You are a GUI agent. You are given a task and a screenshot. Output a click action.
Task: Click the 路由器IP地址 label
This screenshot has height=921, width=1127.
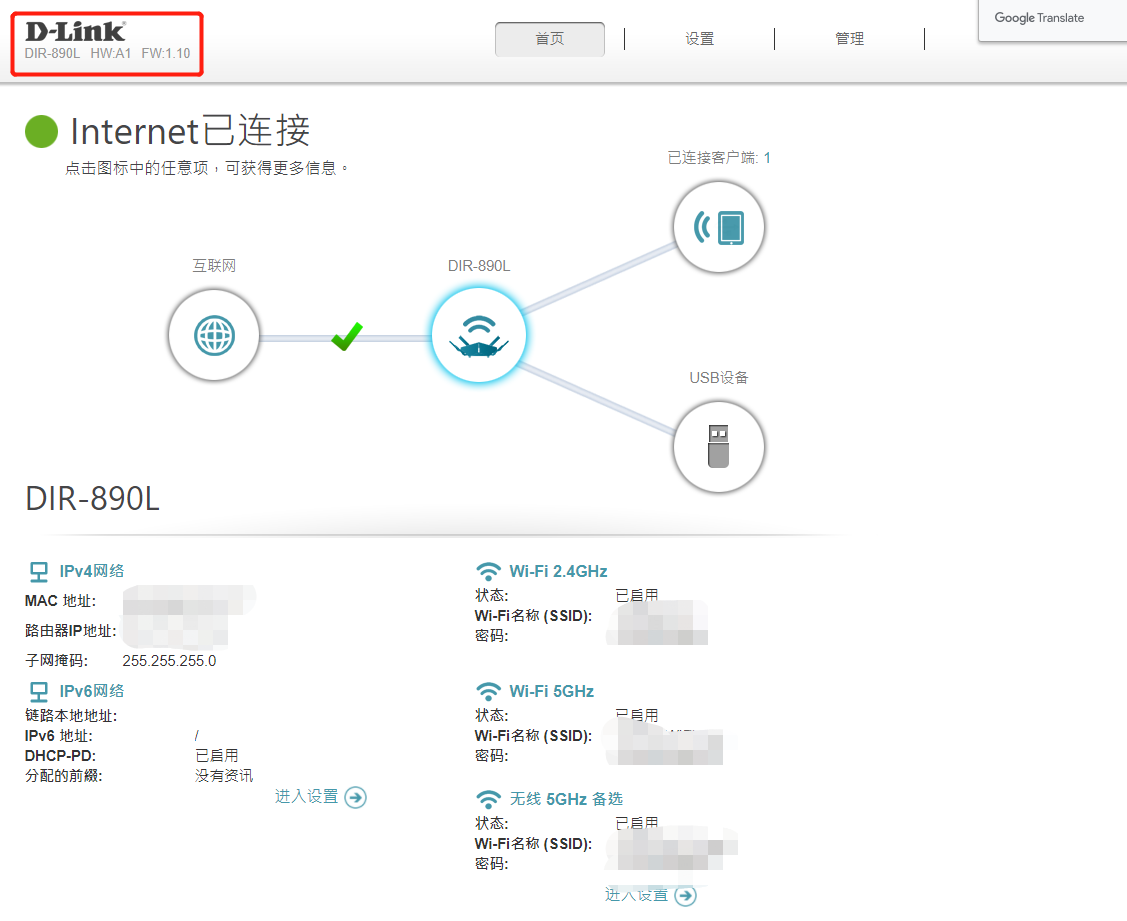click(x=70, y=631)
